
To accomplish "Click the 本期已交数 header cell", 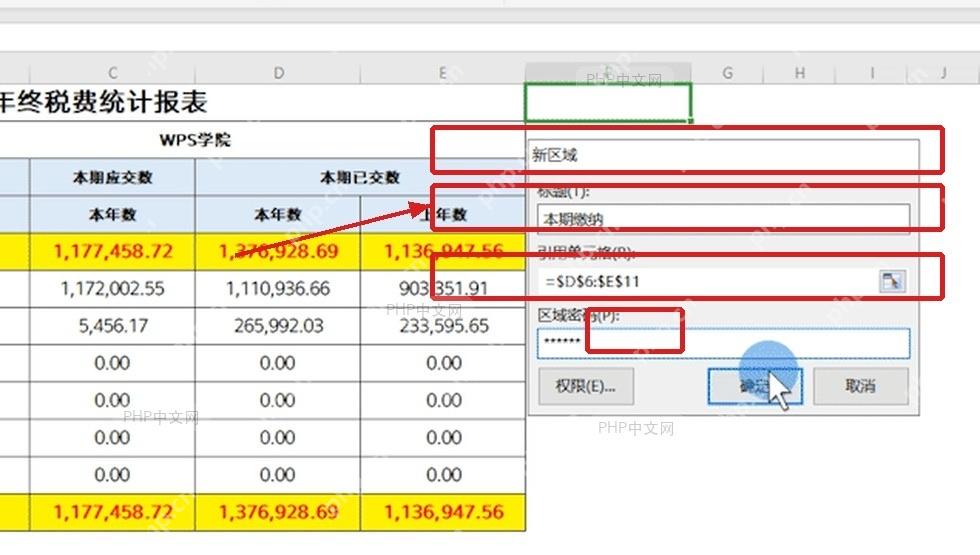I will 360,178.
